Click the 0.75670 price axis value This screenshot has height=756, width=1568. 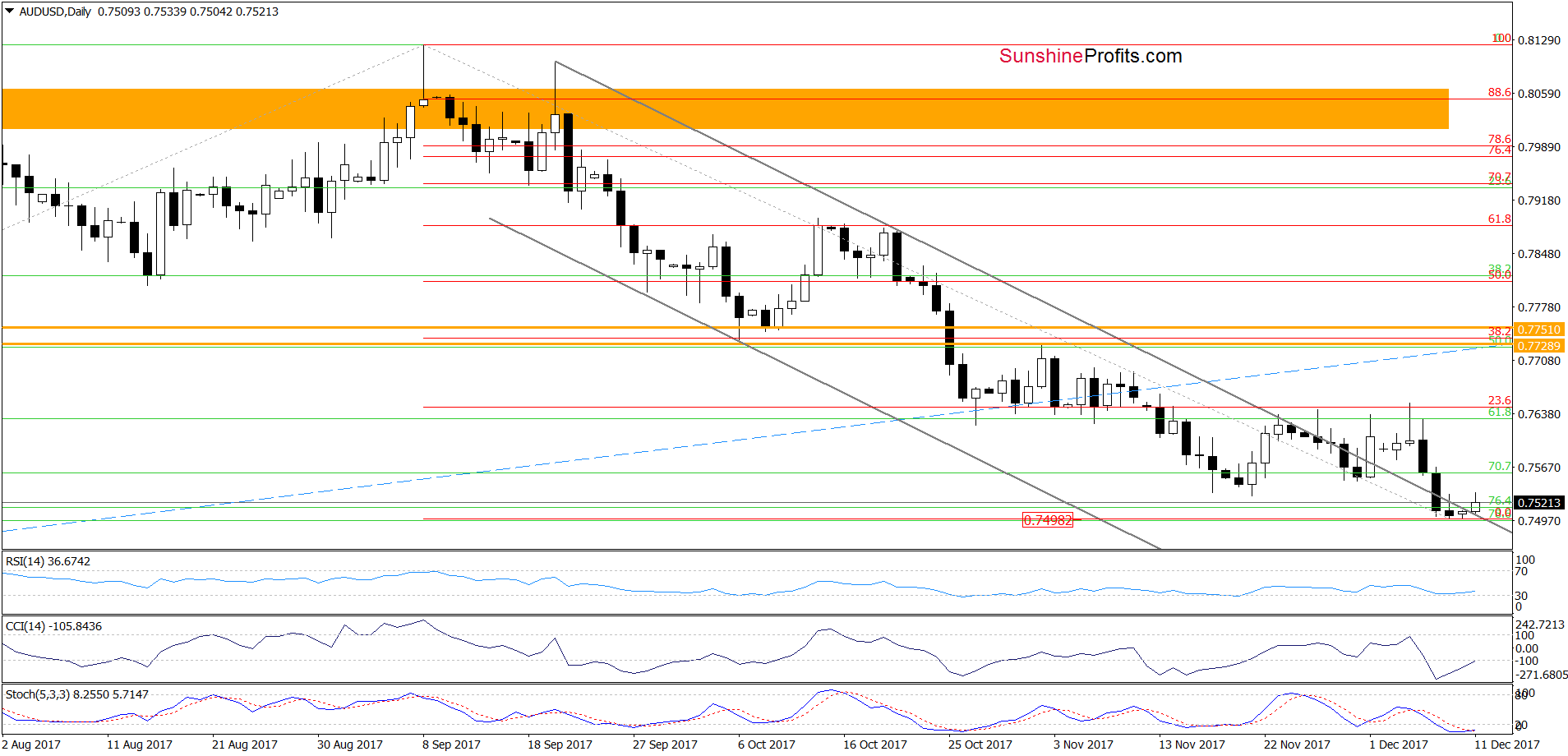point(1539,468)
